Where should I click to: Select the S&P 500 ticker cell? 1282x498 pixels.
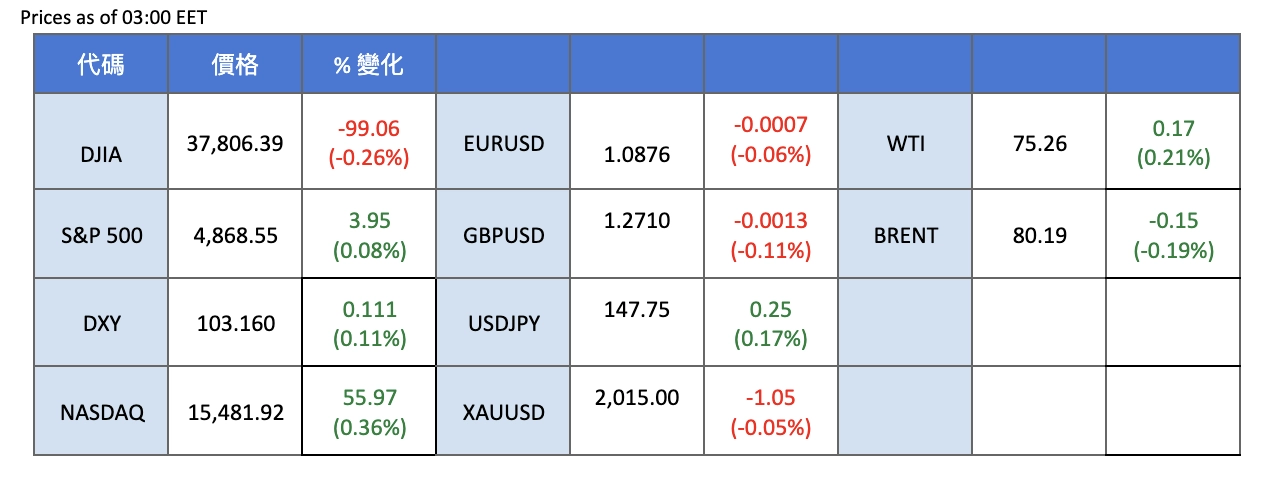[101, 236]
